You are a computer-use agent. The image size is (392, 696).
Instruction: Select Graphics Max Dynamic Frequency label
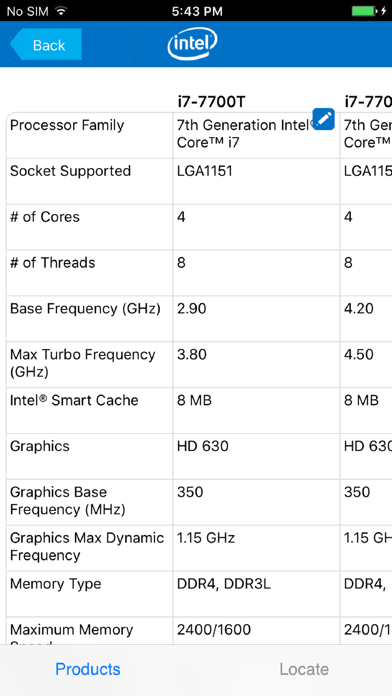(x=87, y=546)
